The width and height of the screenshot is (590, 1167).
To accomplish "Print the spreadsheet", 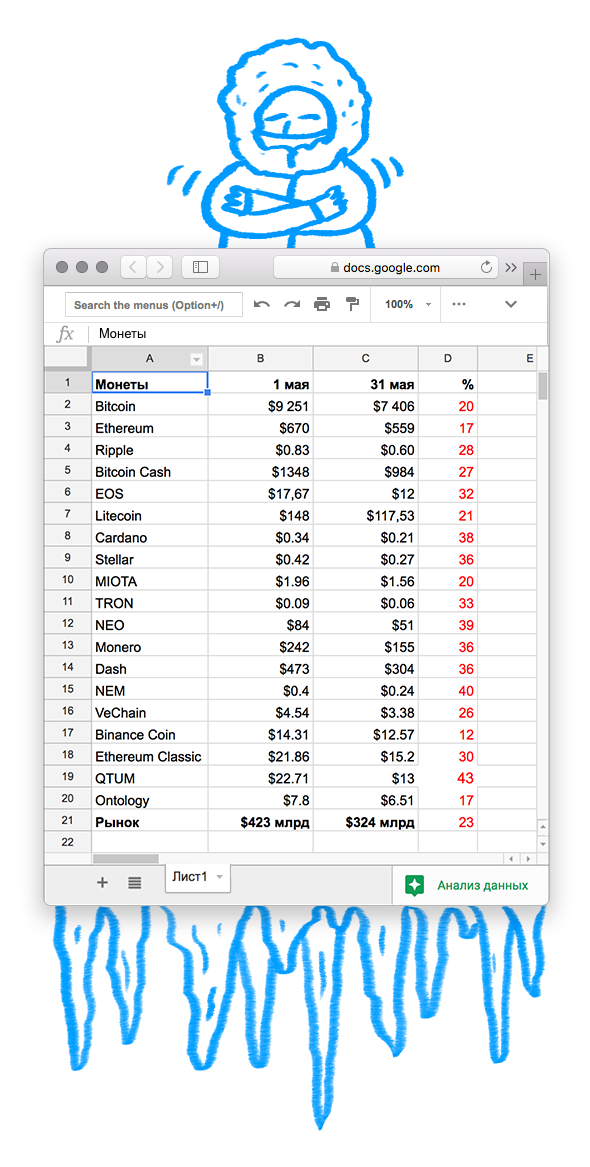I will click(x=321, y=304).
